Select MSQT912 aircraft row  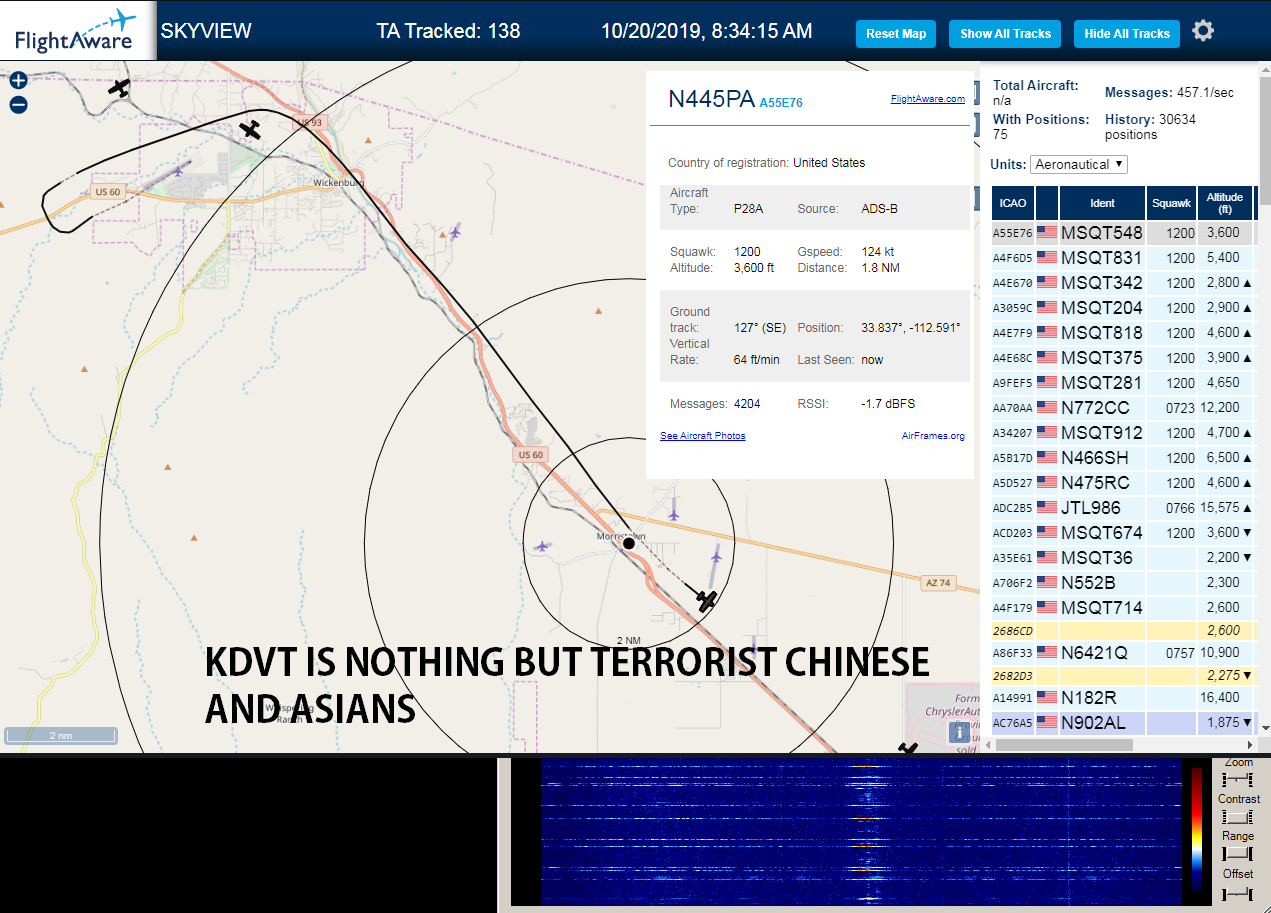pyautogui.click(x=1124, y=433)
